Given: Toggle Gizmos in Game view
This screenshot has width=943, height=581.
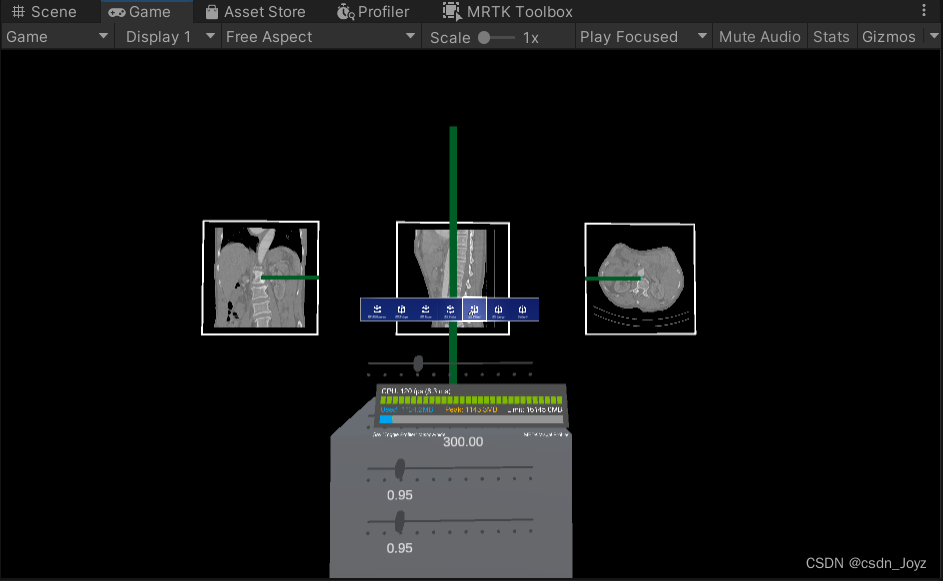Looking at the screenshot, I should [x=888, y=37].
